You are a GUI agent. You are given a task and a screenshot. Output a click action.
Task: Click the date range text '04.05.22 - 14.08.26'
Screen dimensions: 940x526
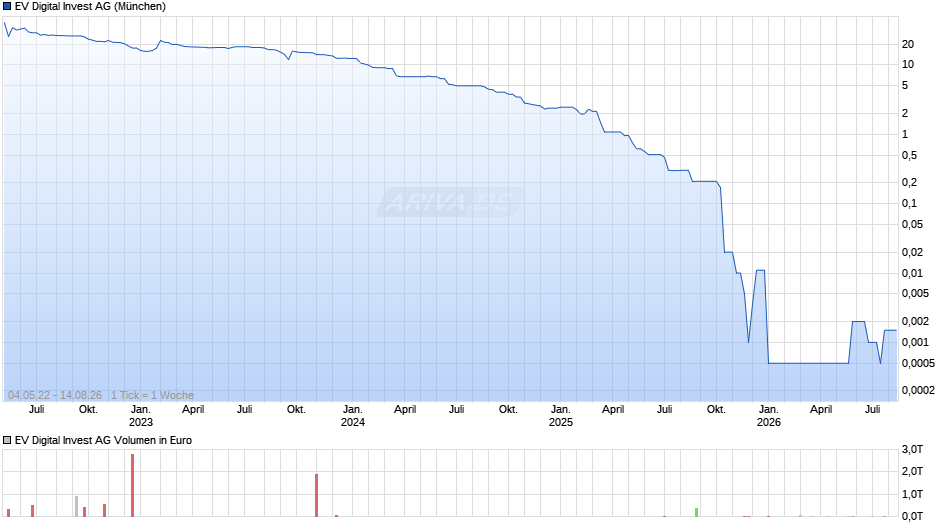click(x=55, y=395)
